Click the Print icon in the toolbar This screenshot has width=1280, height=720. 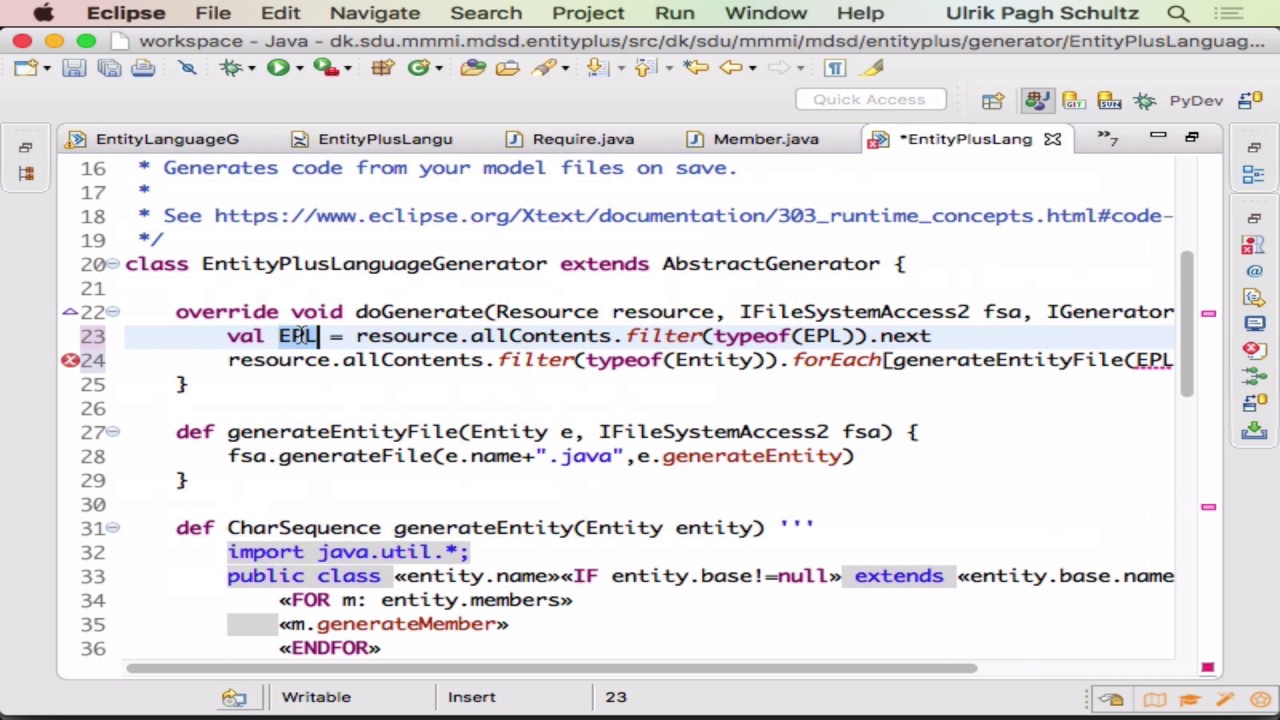point(143,68)
